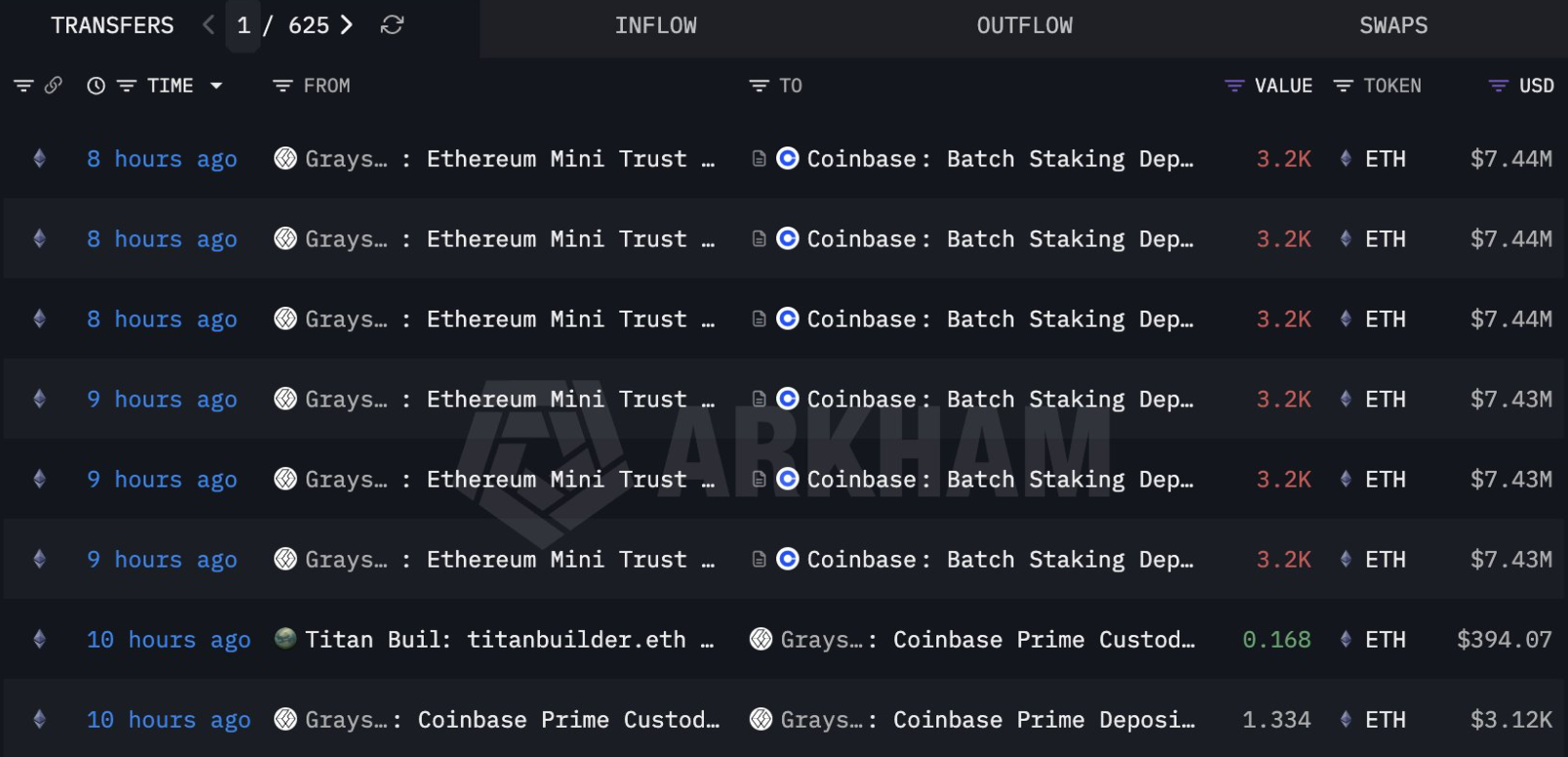The height and width of the screenshot is (757, 1568).
Task: Click the refresh transfers icon
Action: pos(392,25)
